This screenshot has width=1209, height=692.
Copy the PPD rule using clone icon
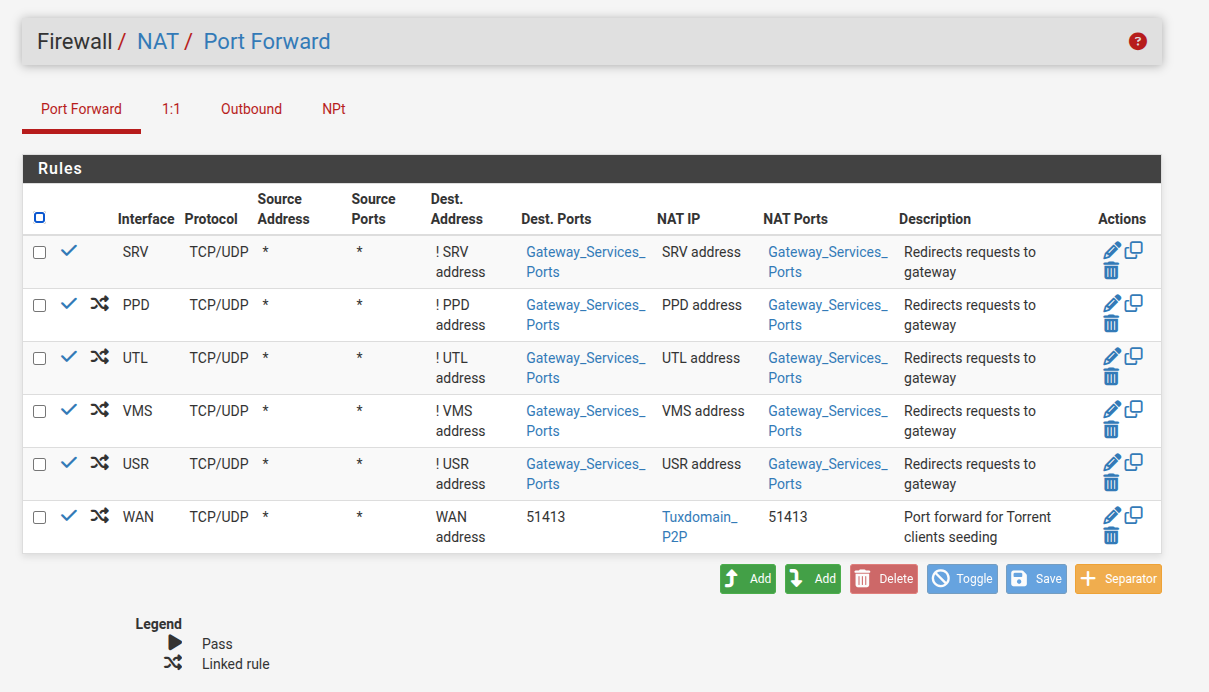click(1134, 304)
